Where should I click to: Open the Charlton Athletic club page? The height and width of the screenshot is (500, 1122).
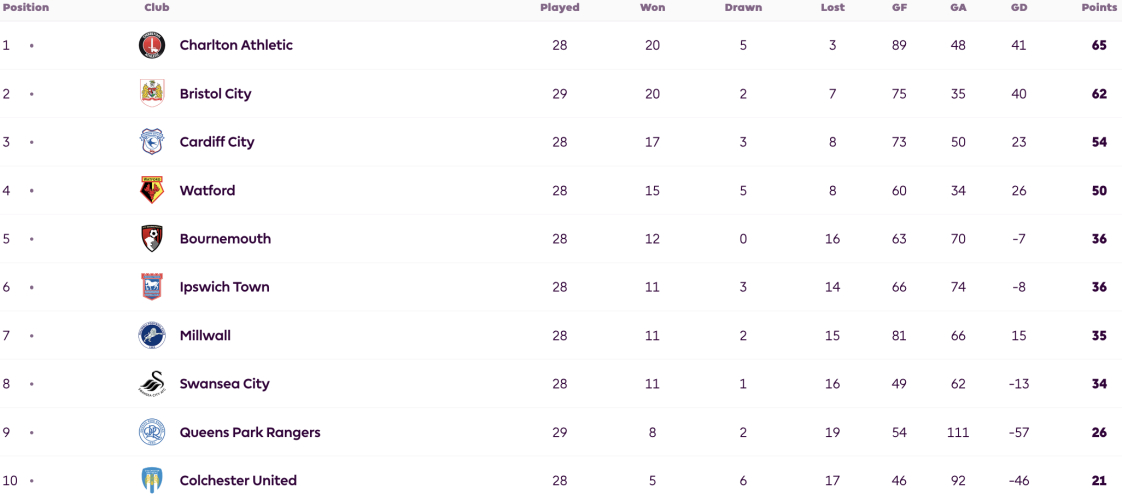tap(236, 45)
